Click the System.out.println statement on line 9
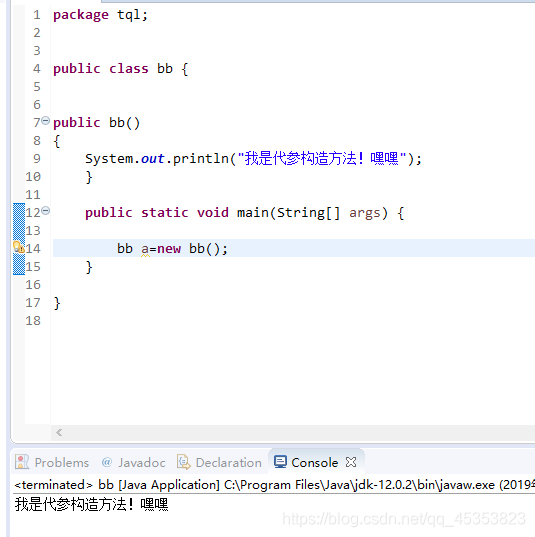Viewport: 535px width, 537px height. point(253,159)
